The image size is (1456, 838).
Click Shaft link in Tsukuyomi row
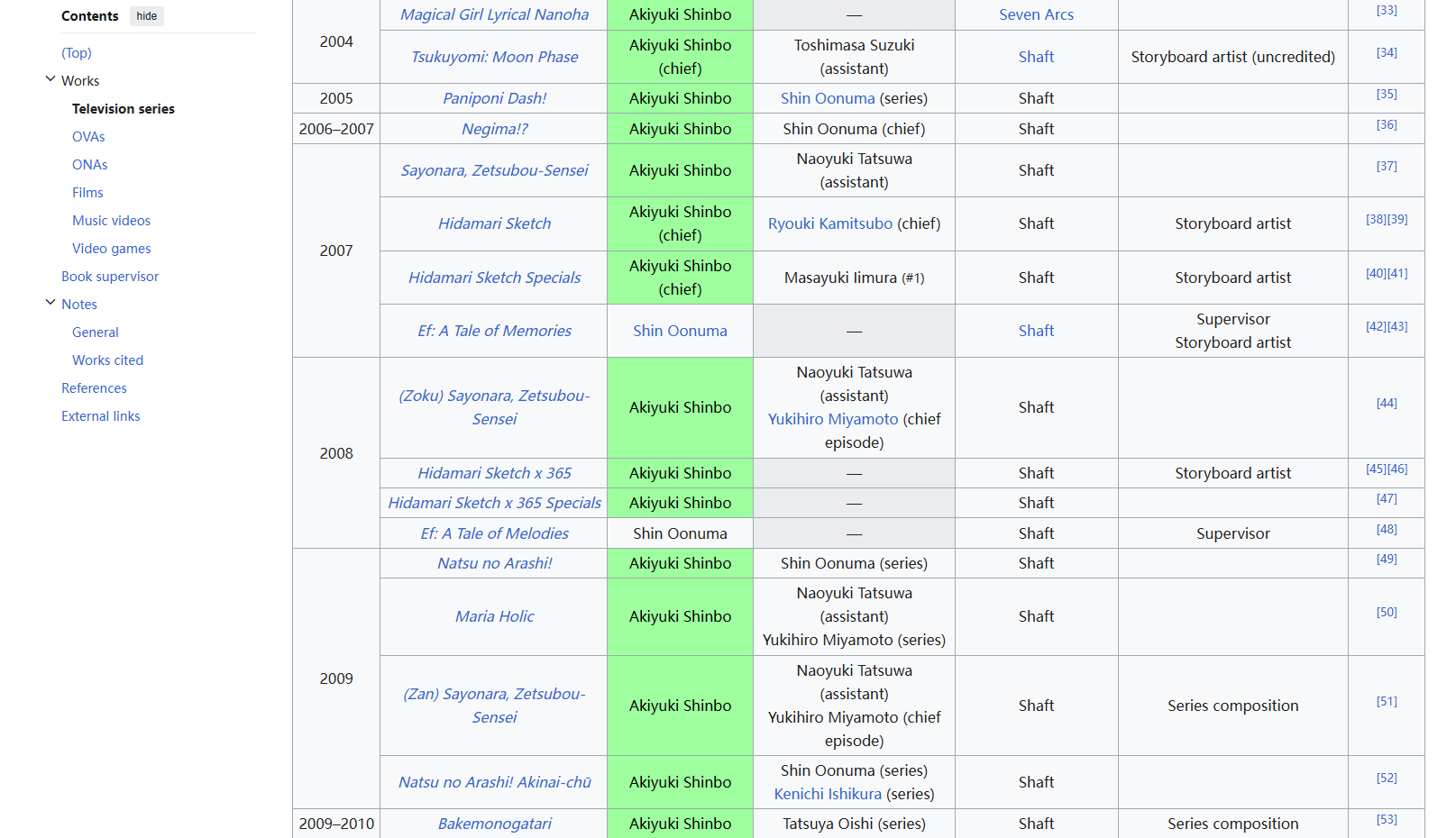1037,57
